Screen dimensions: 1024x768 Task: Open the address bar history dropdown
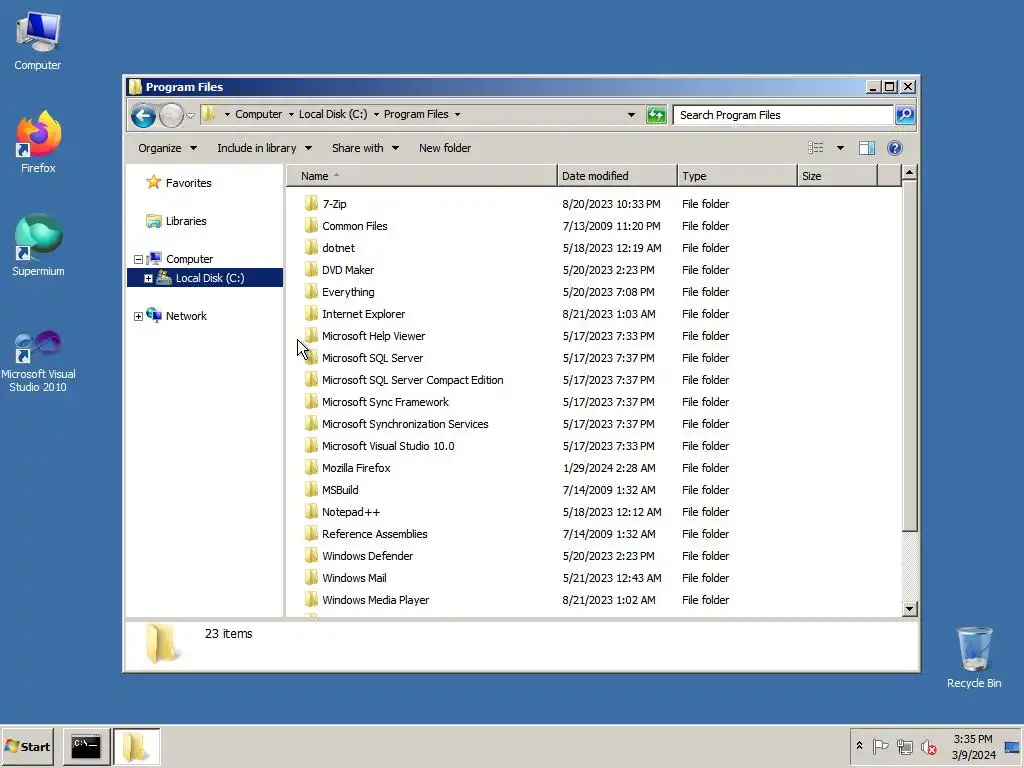631,115
